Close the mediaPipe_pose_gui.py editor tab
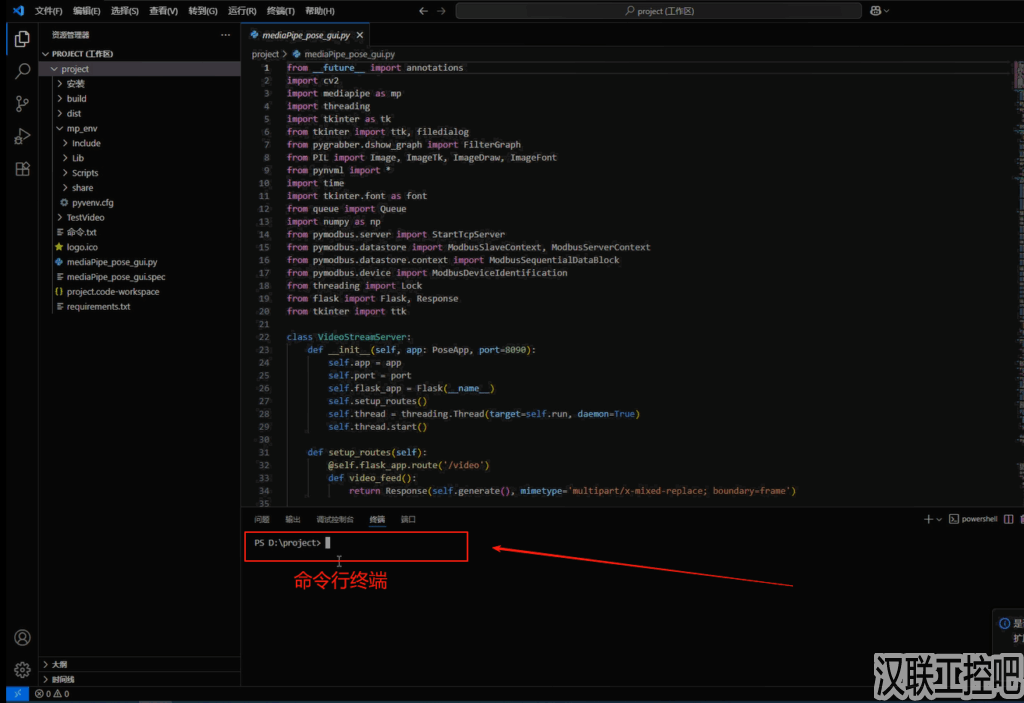This screenshot has width=1024, height=703. [x=361, y=34]
